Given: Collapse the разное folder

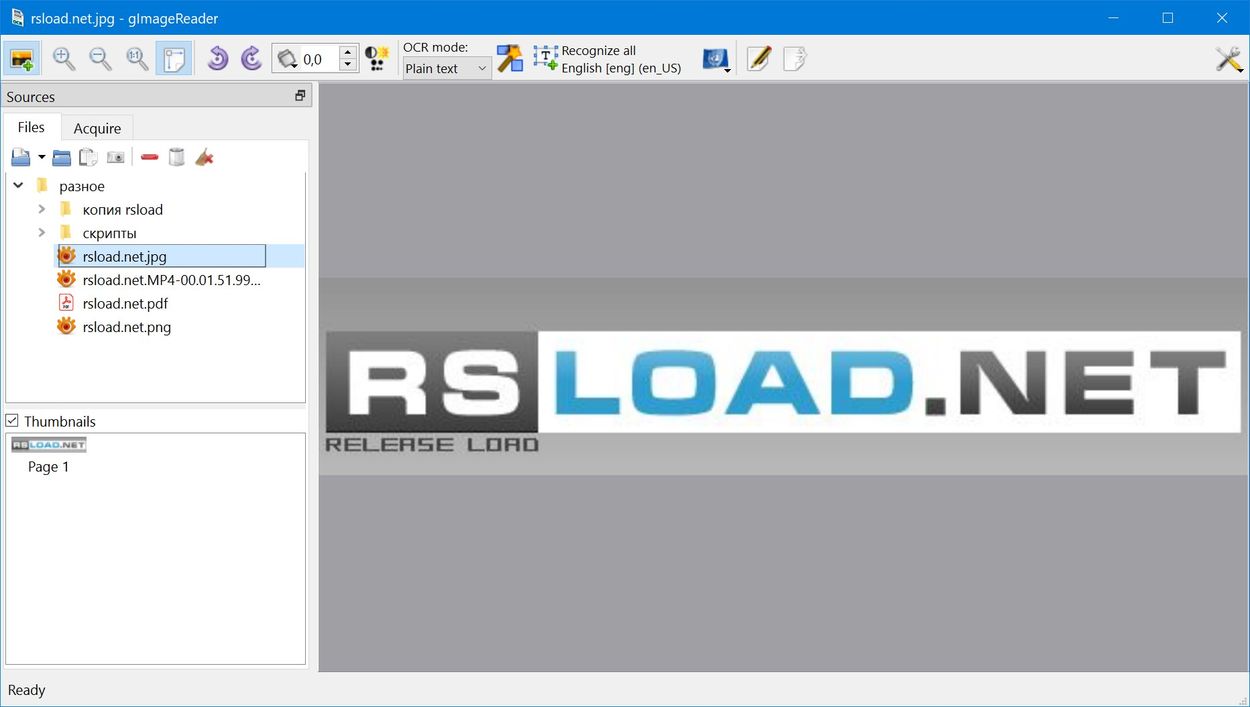Looking at the screenshot, I should 18,185.
